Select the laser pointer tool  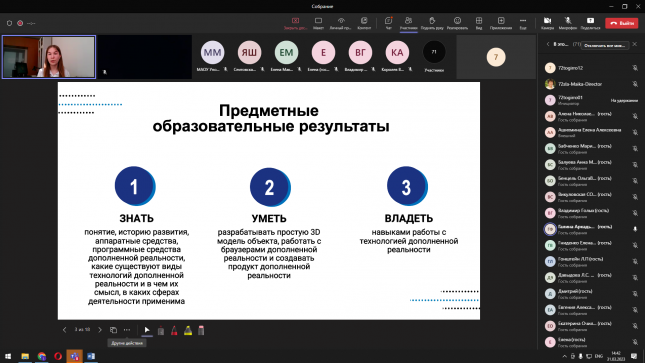(x=161, y=330)
